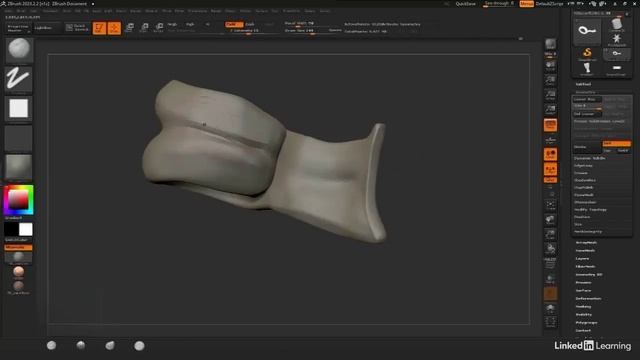
Task: Toggle the orange Alternate button
Action: (x=18, y=247)
